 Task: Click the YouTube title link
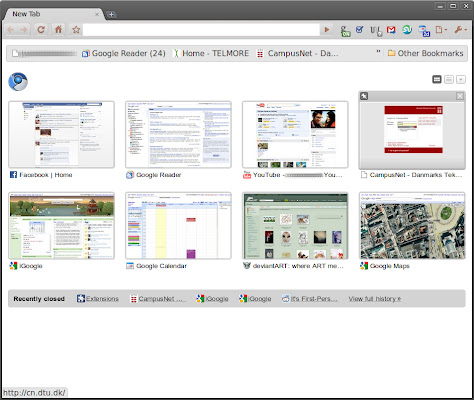coord(297,175)
